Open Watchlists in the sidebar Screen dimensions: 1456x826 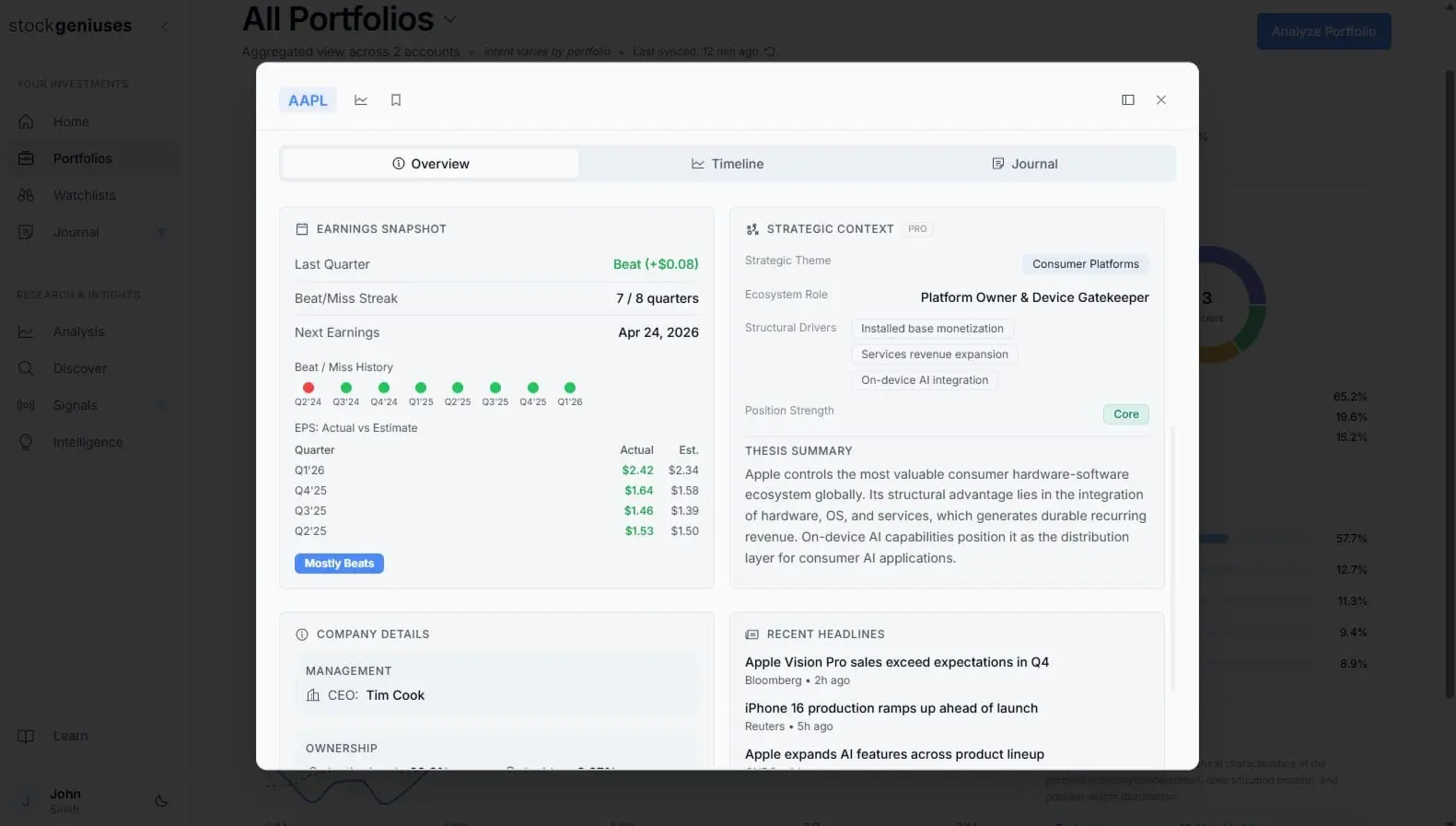point(93,195)
